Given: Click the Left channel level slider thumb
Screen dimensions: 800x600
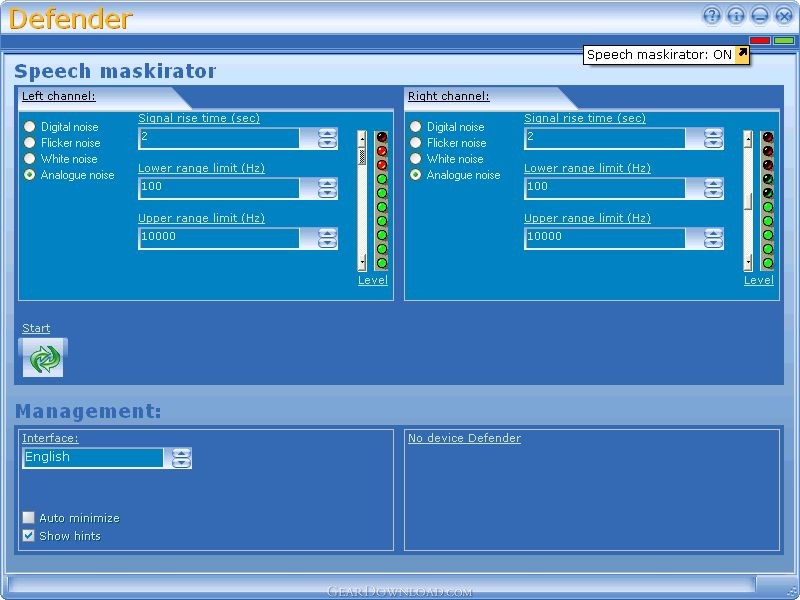Looking at the screenshot, I should tap(362, 156).
